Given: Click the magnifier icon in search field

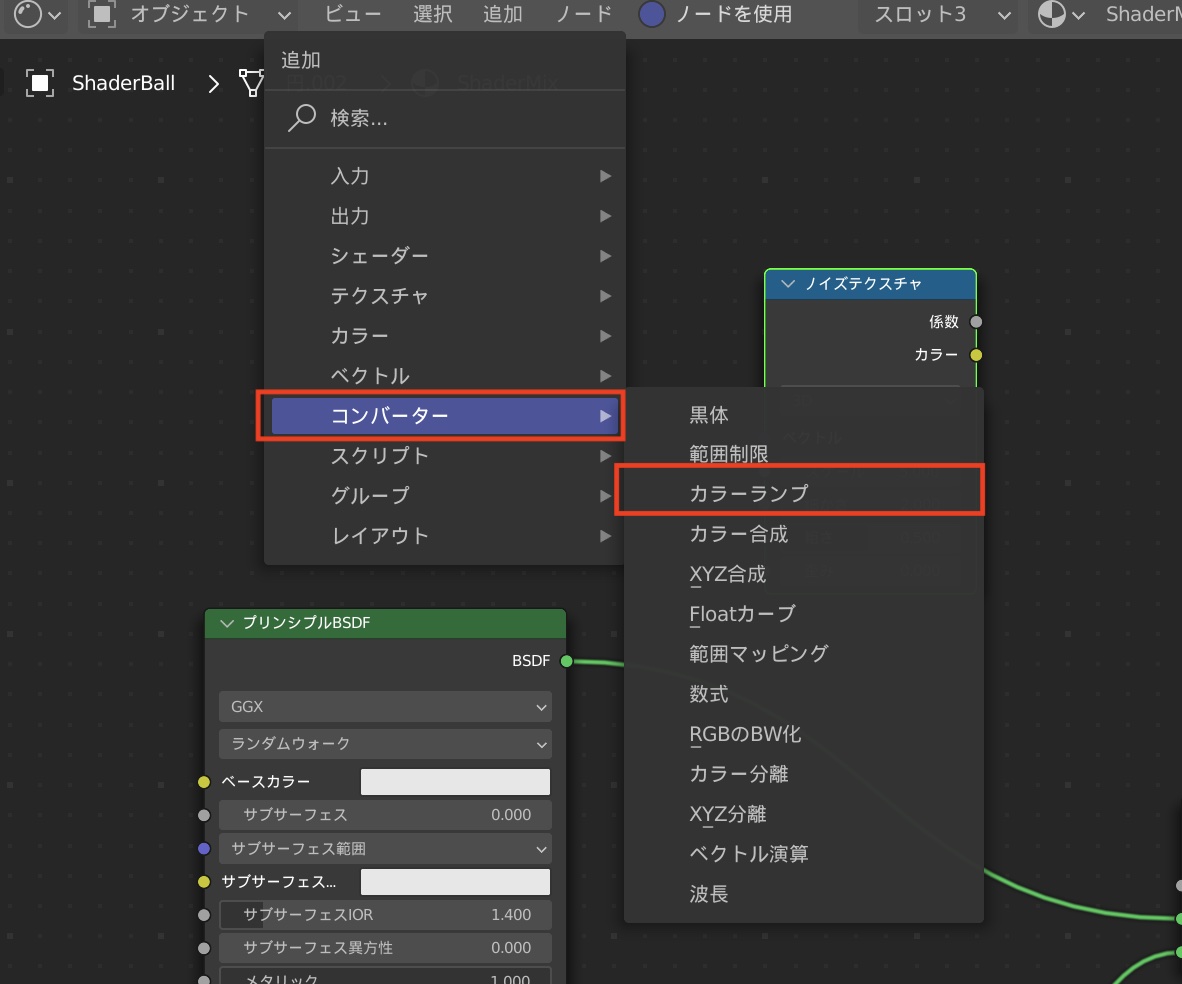Looking at the screenshot, I should (x=301, y=118).
